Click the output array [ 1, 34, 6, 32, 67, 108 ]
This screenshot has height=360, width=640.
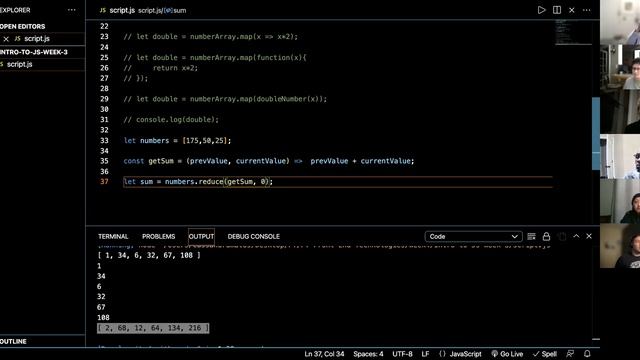pos(149,256)
